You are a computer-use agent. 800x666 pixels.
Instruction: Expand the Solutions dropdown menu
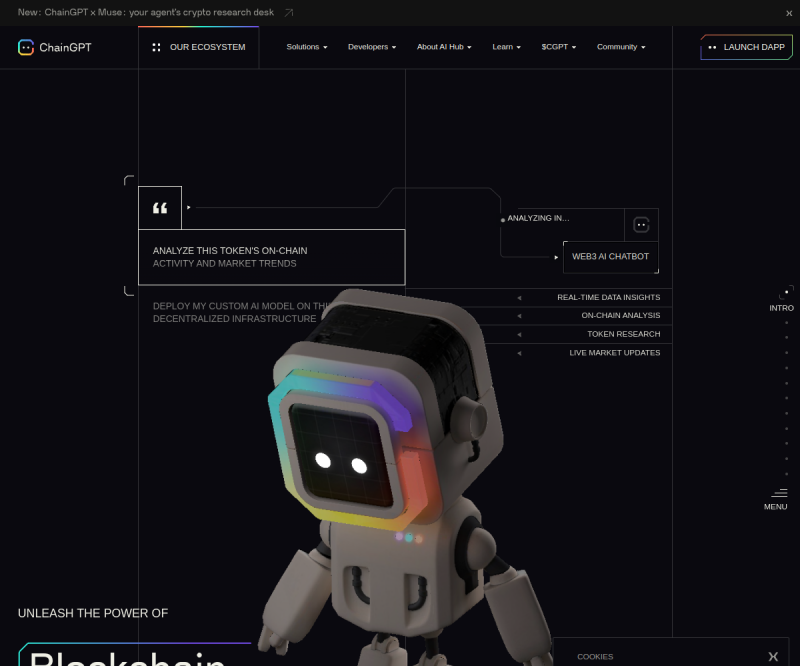pos(307,47)
